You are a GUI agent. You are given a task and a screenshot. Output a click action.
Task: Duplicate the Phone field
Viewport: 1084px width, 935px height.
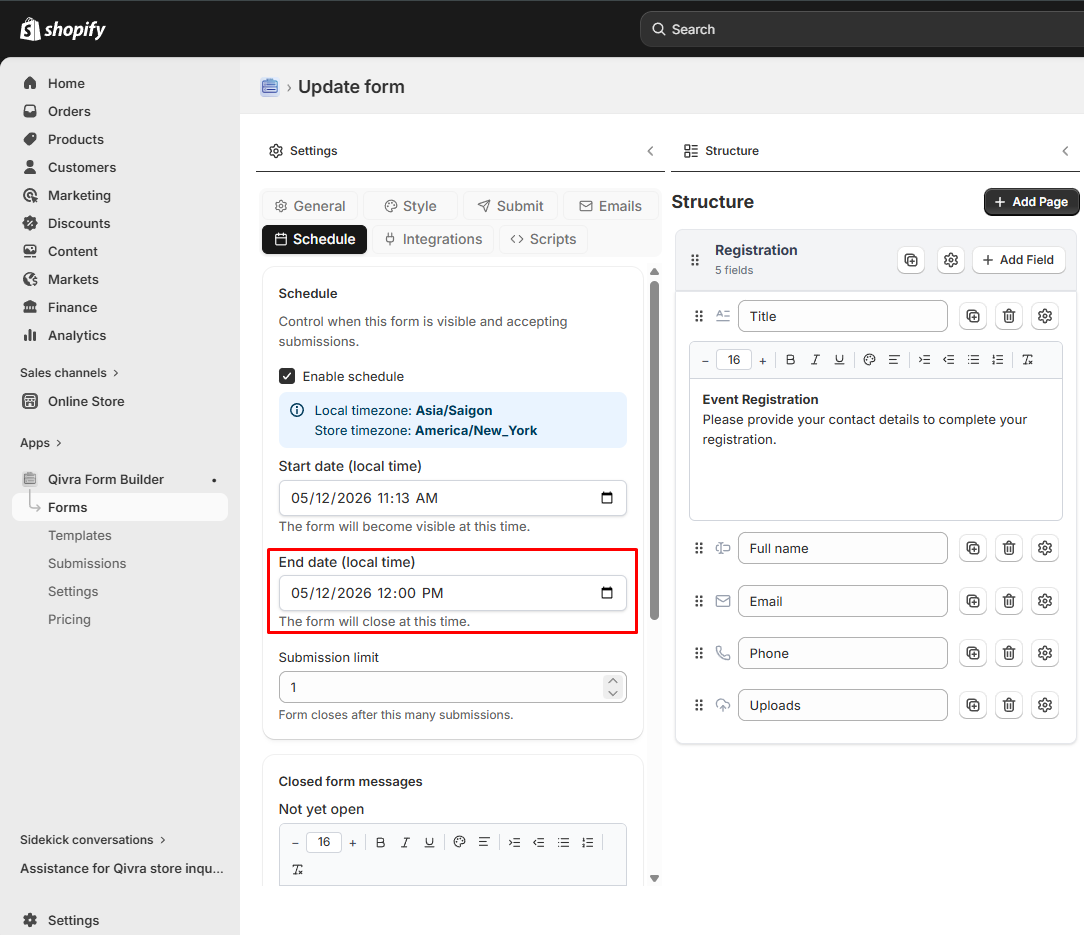click(x=973, y=653)
